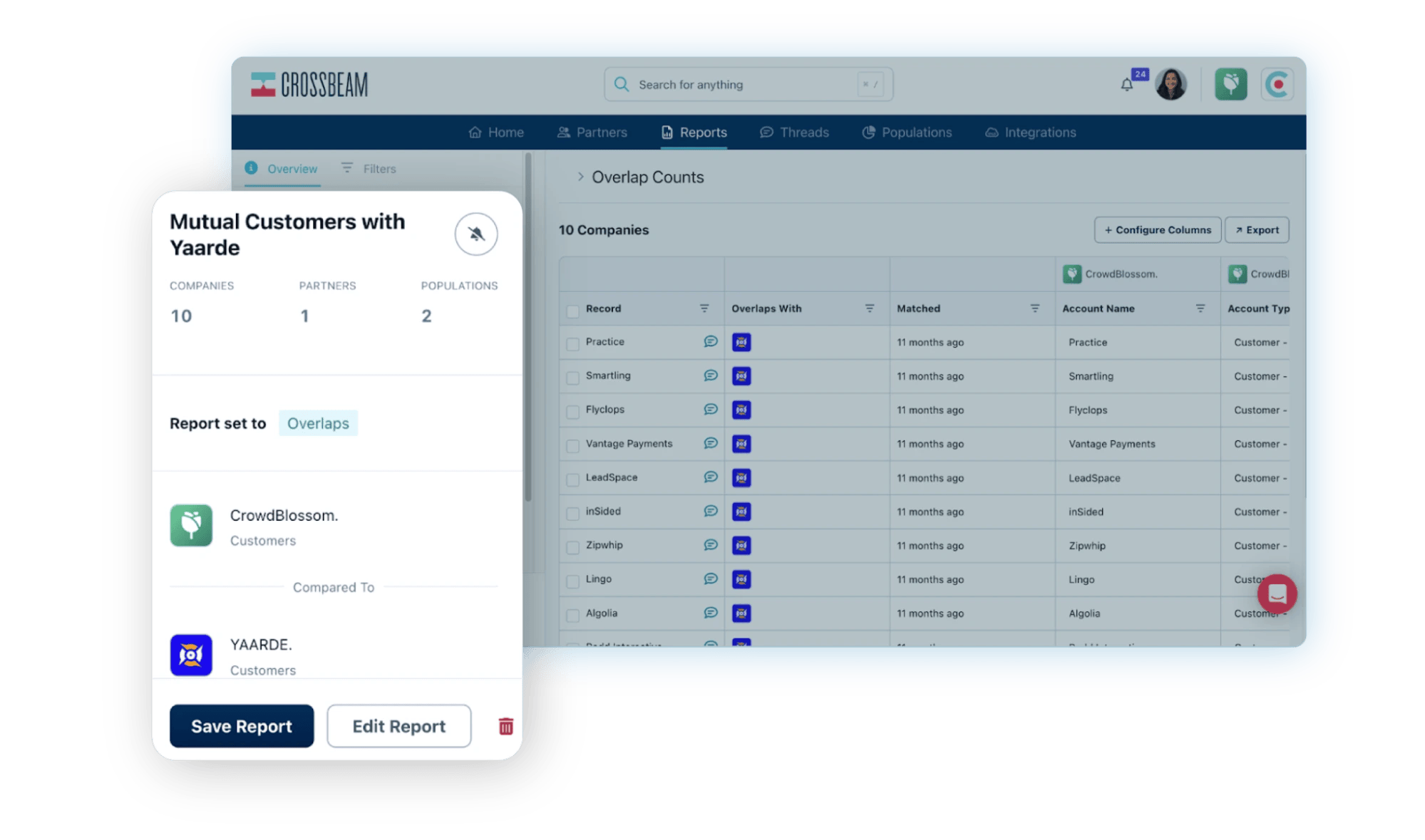Image resolution: width=1425 pixels, height=840 pixels.
Task: Open thread icon for Lingo row
Action: 711,579
